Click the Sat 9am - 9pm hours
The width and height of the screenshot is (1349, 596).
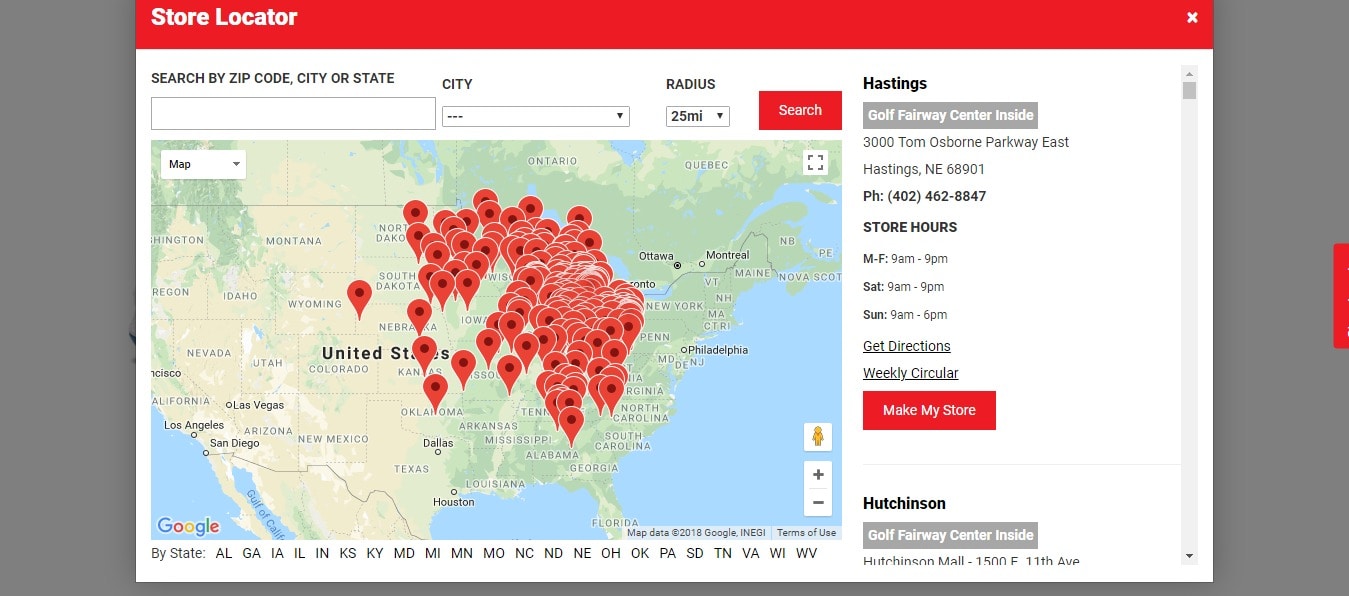[903, 287]
